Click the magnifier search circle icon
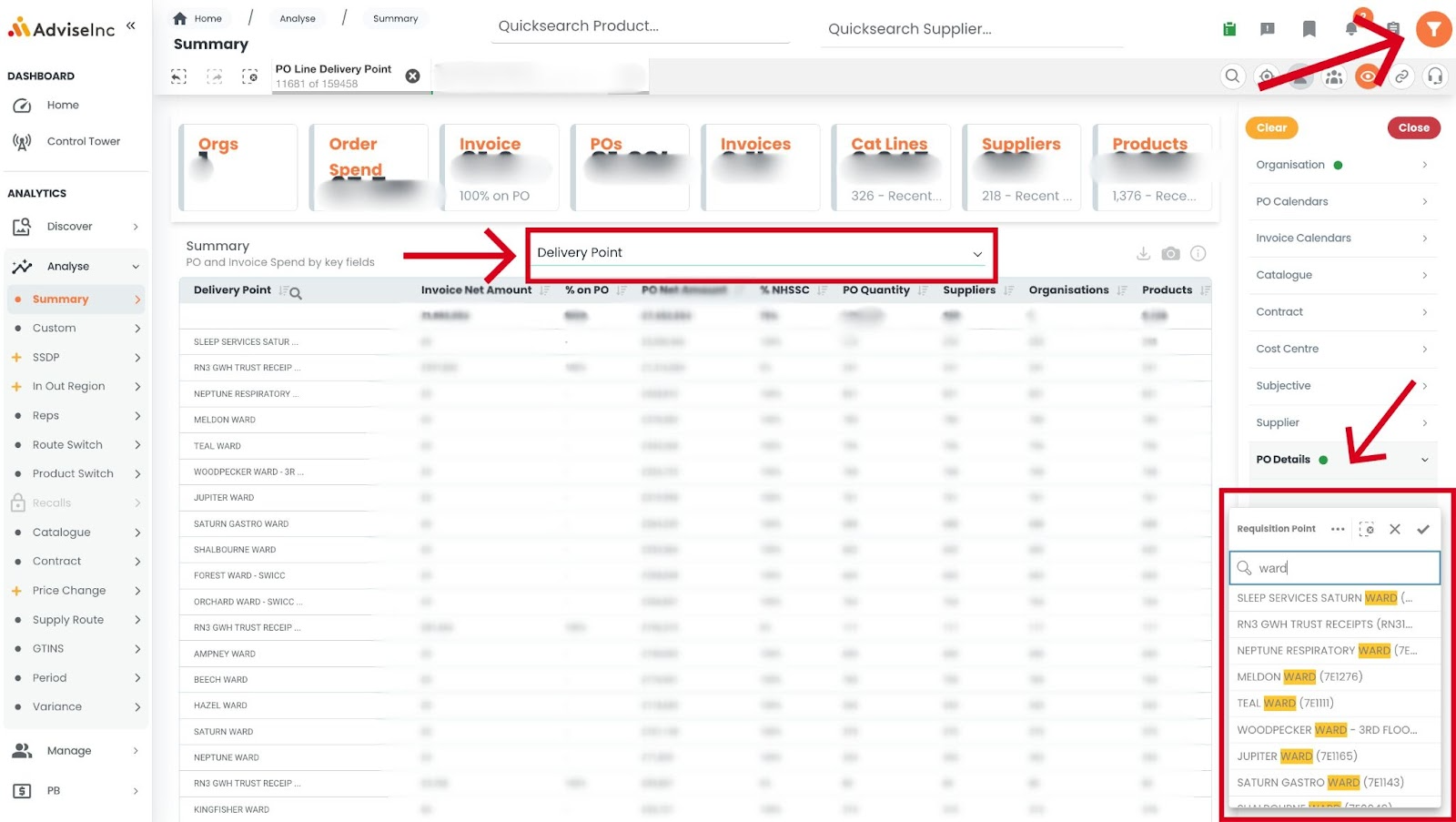Screen dimensions: 1456x822 tap(1232, 76)
